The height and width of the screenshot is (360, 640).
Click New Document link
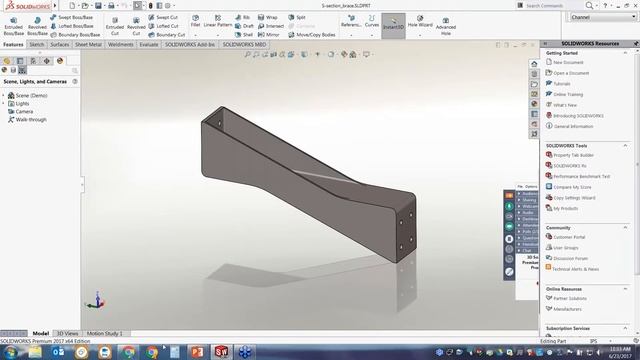[x=568, y=62]
